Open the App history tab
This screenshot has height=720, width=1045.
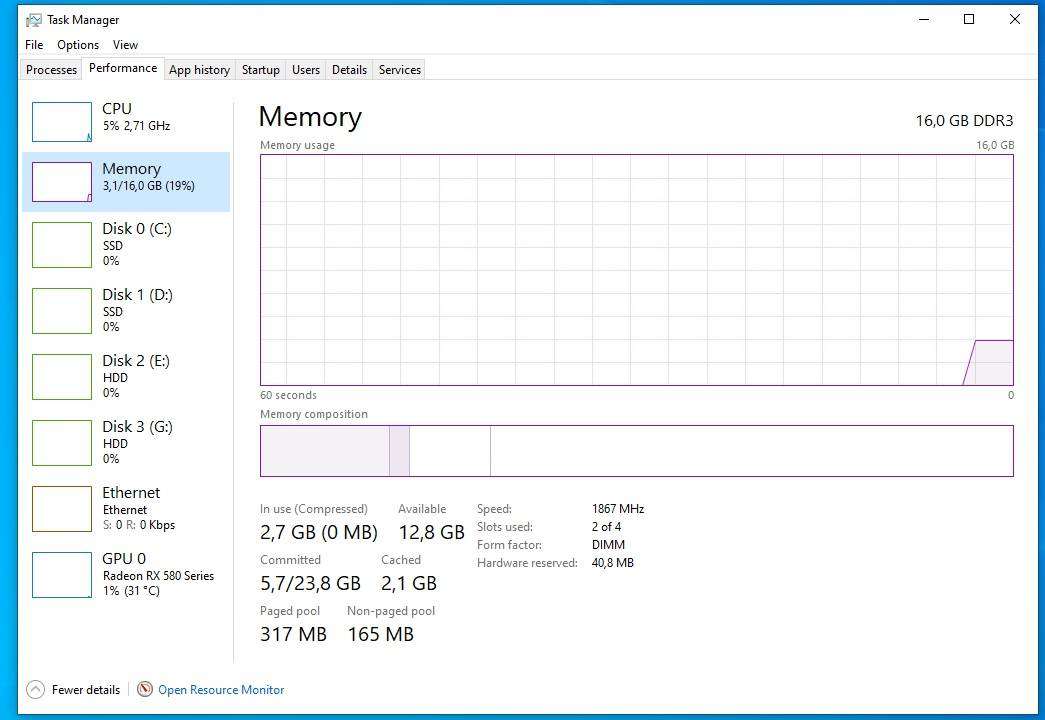pyautogui.click(x=199, y=69)
